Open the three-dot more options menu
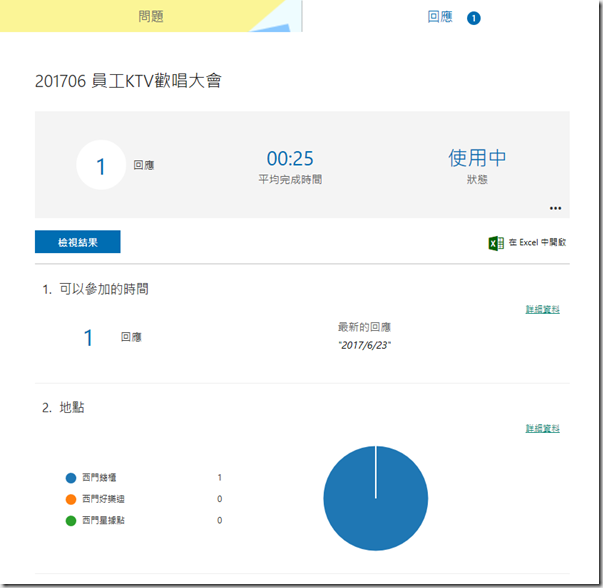This screenshot has width=603, height=588. (x=555, y=209)
